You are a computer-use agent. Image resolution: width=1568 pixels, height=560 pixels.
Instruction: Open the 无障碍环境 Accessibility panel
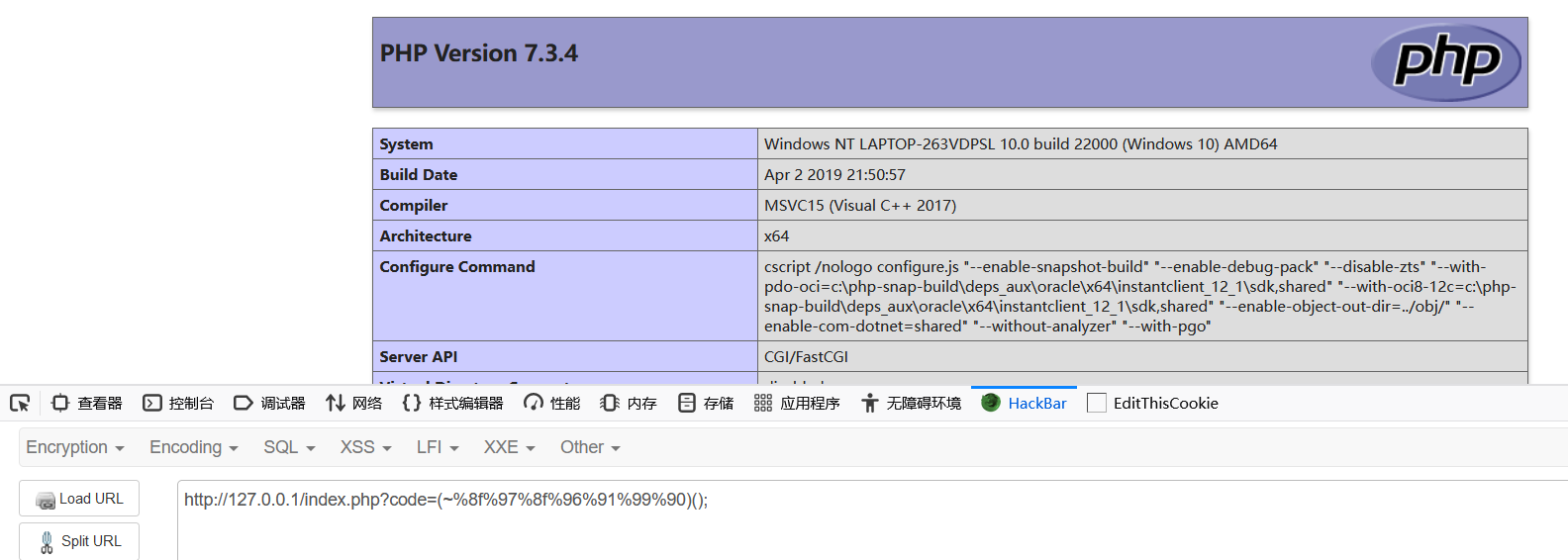point(911,403)
